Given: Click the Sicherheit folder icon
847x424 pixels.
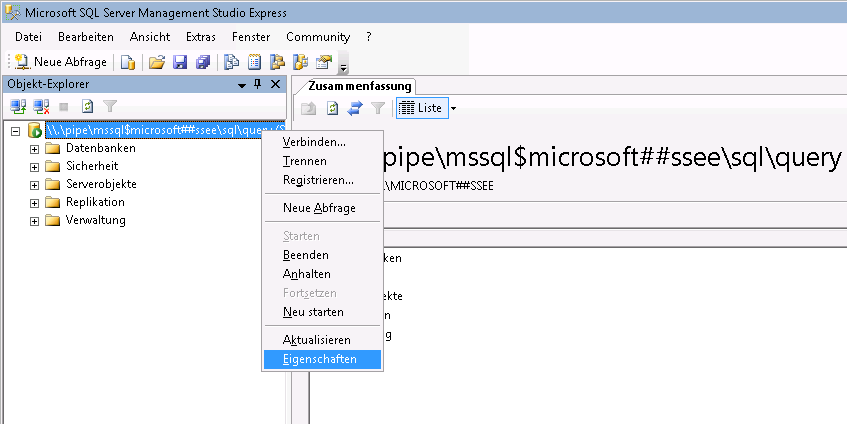Looking at the screenshot, I should pos(52,166).
